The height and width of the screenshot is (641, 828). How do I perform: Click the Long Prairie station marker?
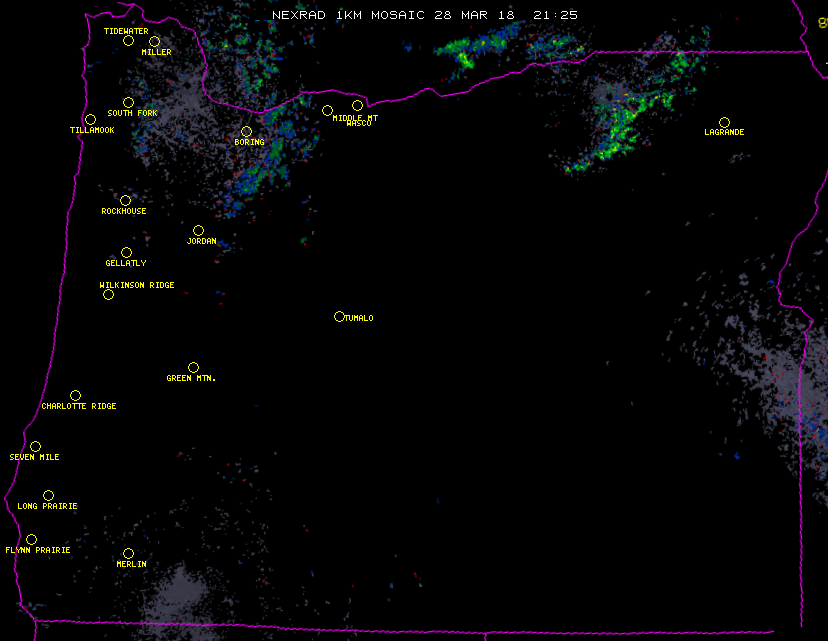(x=49, y=496)
